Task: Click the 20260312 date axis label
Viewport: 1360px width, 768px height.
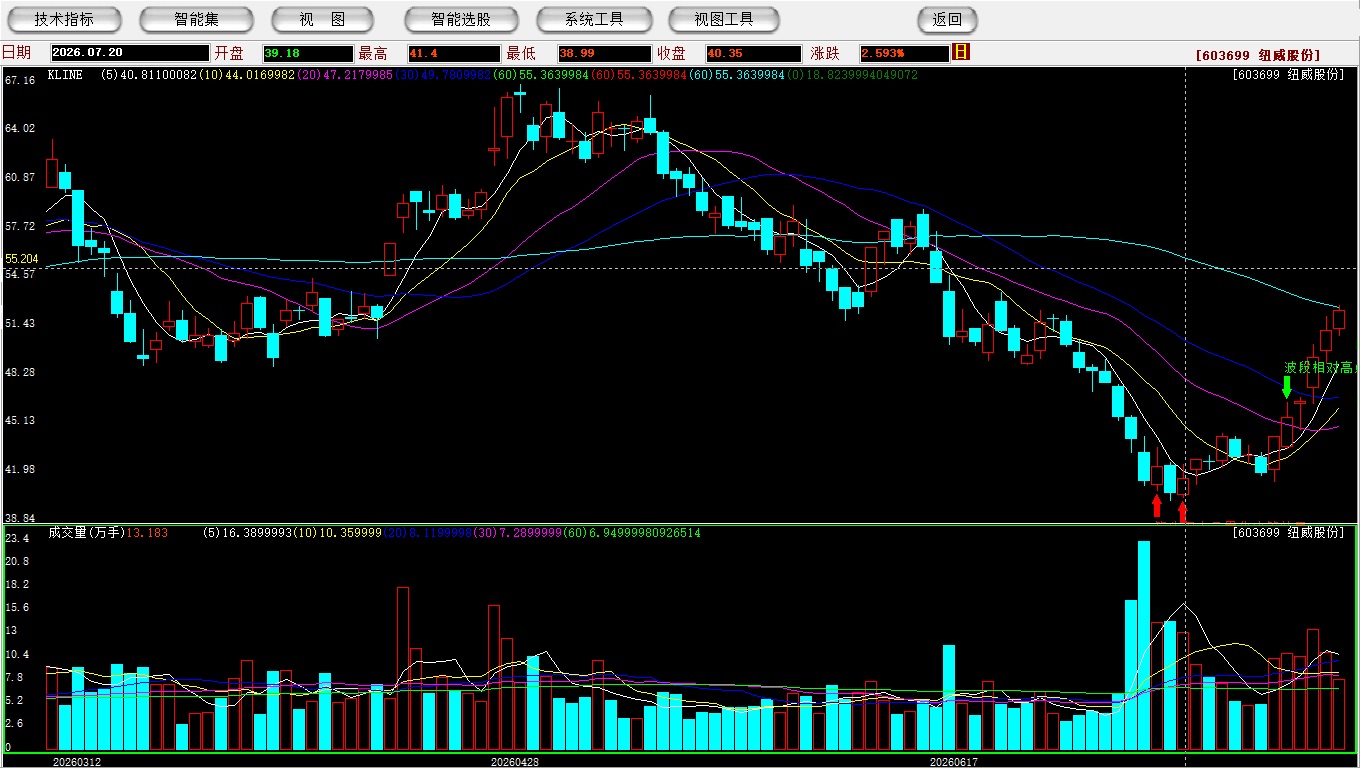Action: point(76,762)
